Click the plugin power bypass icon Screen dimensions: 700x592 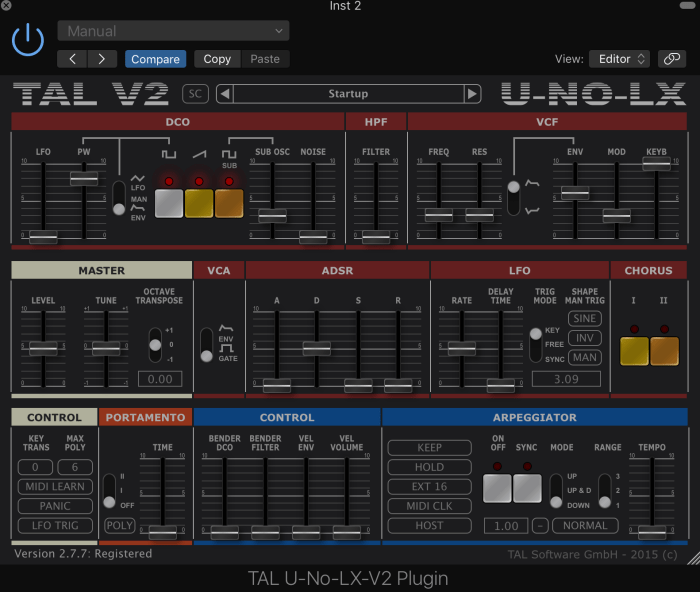[x=28, y=41]
